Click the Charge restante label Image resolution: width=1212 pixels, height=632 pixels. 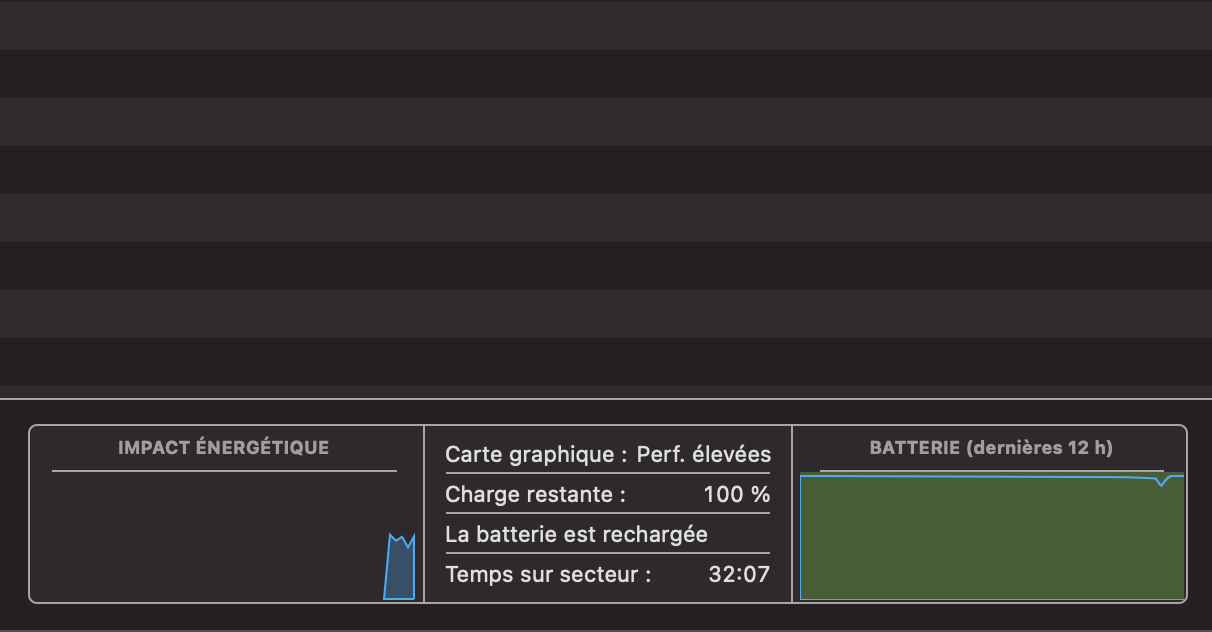click(x=535, y=494)
